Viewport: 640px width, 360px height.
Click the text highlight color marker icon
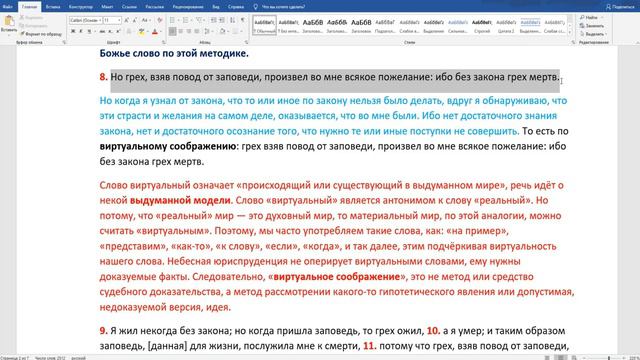(141, 31)
